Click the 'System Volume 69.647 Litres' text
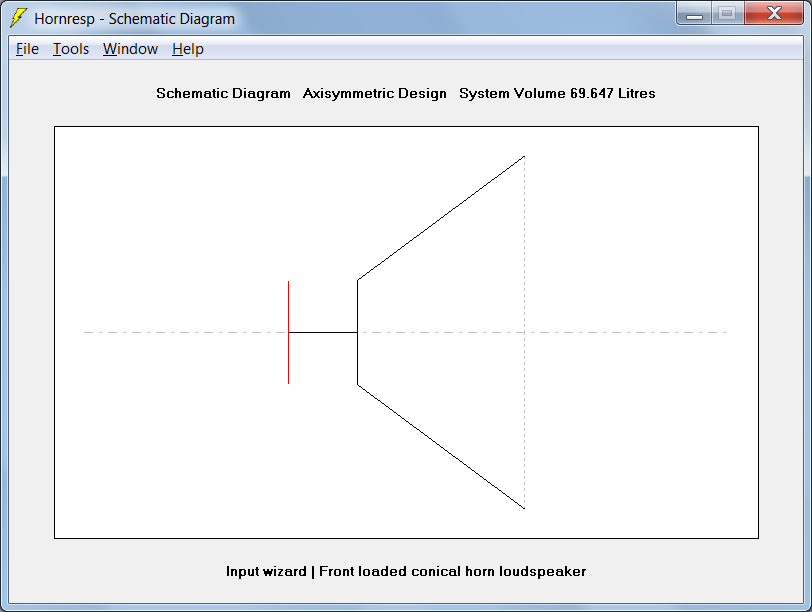The width and height of the screenshot is (812, 612). [x=557, y=93]
